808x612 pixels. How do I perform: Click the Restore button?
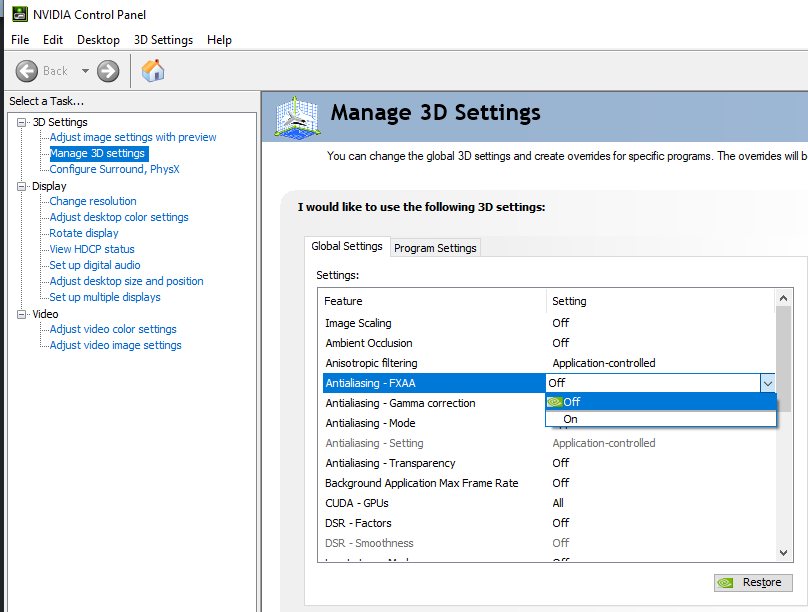click(x=753, y=583)
